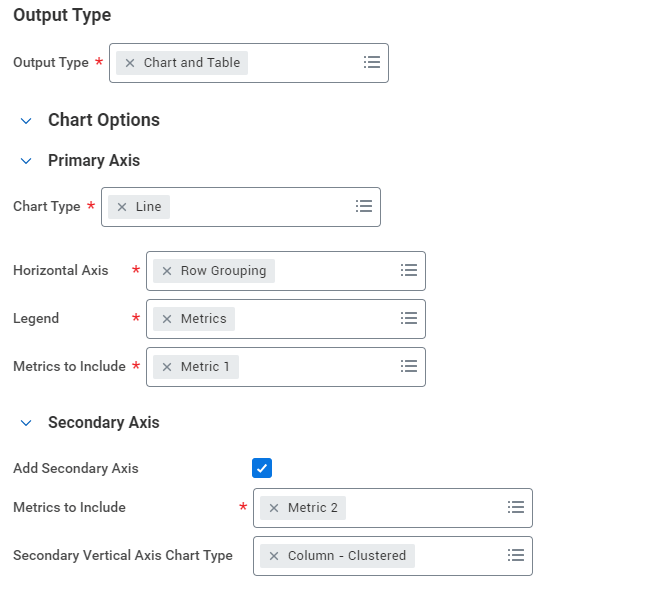
Task: Remove the Metric 2 chip
Action: [274, 508]
